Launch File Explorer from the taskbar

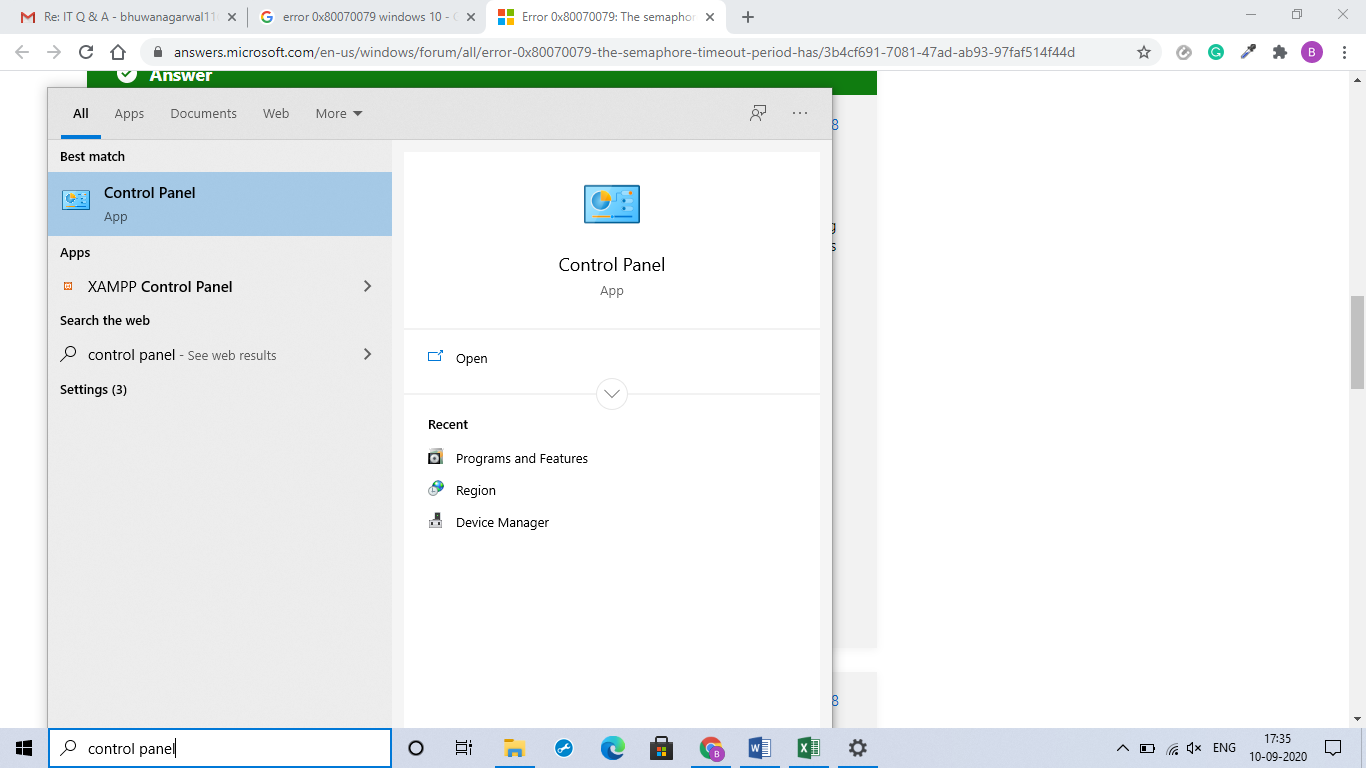514,748
